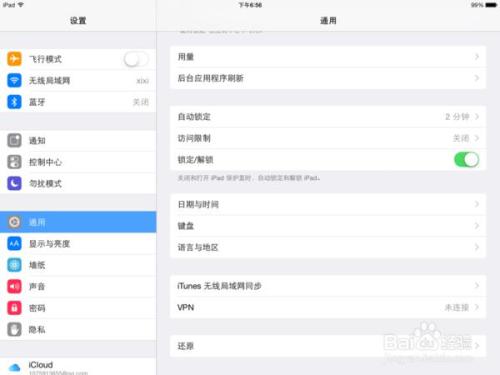Open the Keyboard settings row
500x375 pixels.
[328, 226]
